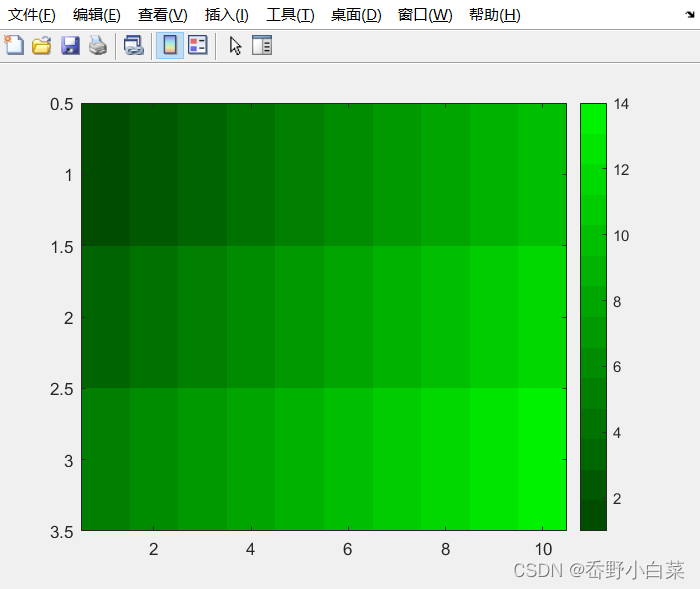Click the colorbar tick label 12
700x589 pixels.
pos(621,170)
